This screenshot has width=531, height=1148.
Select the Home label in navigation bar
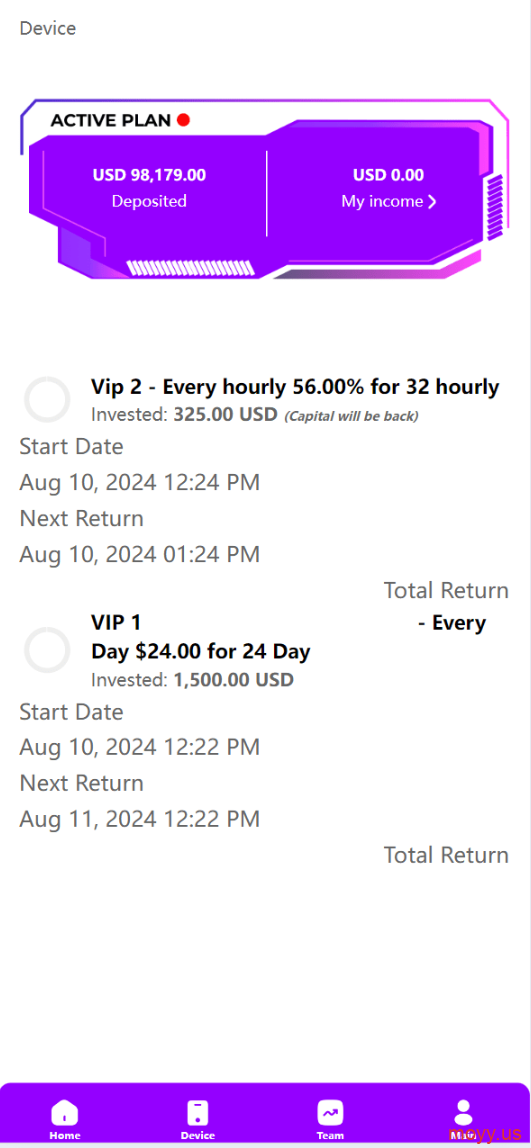(x=64, y=1136)
